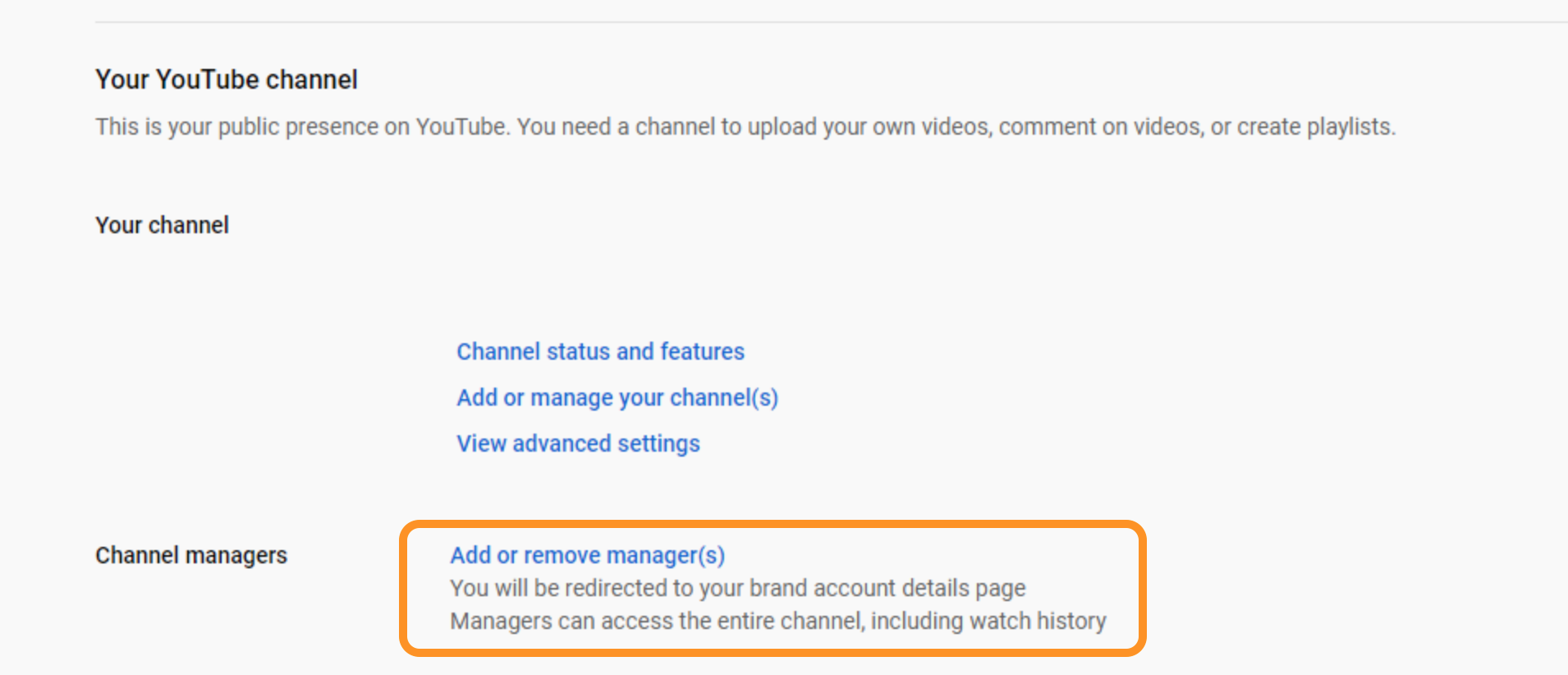
Task: Select the Channel managers section label
Action: pos(191,555)
